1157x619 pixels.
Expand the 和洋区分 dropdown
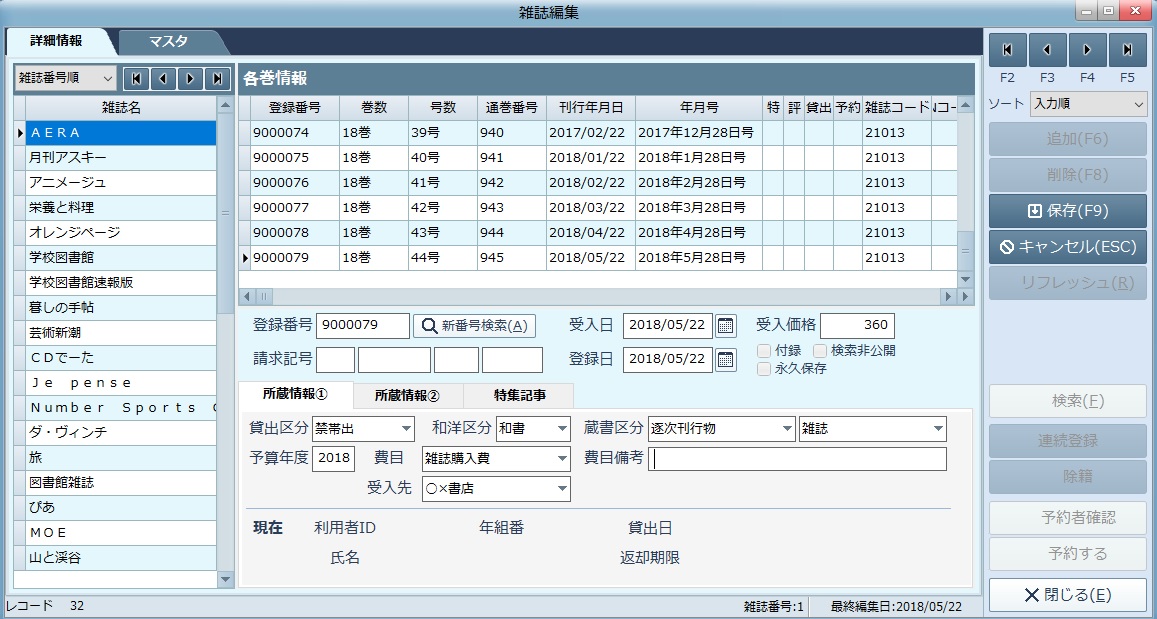[x=562, y=429]
